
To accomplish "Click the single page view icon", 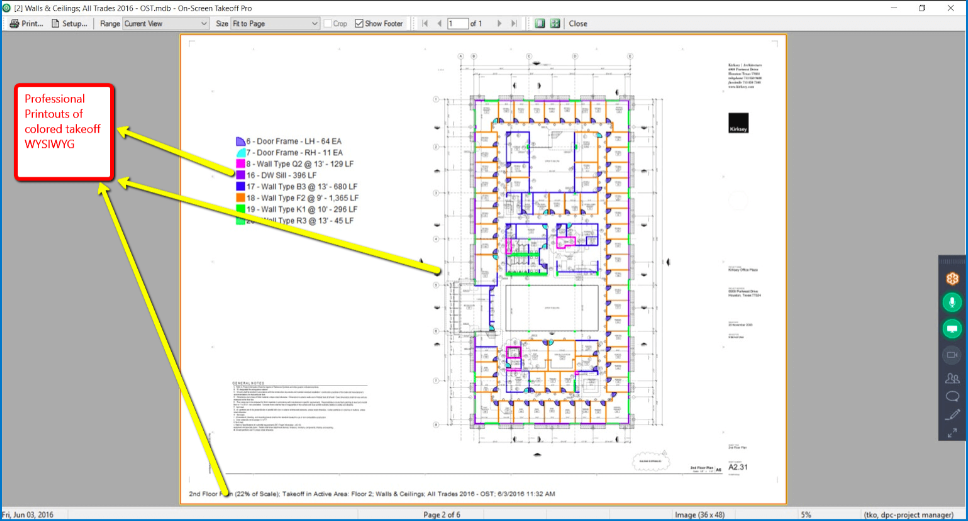I will [540, 23].
